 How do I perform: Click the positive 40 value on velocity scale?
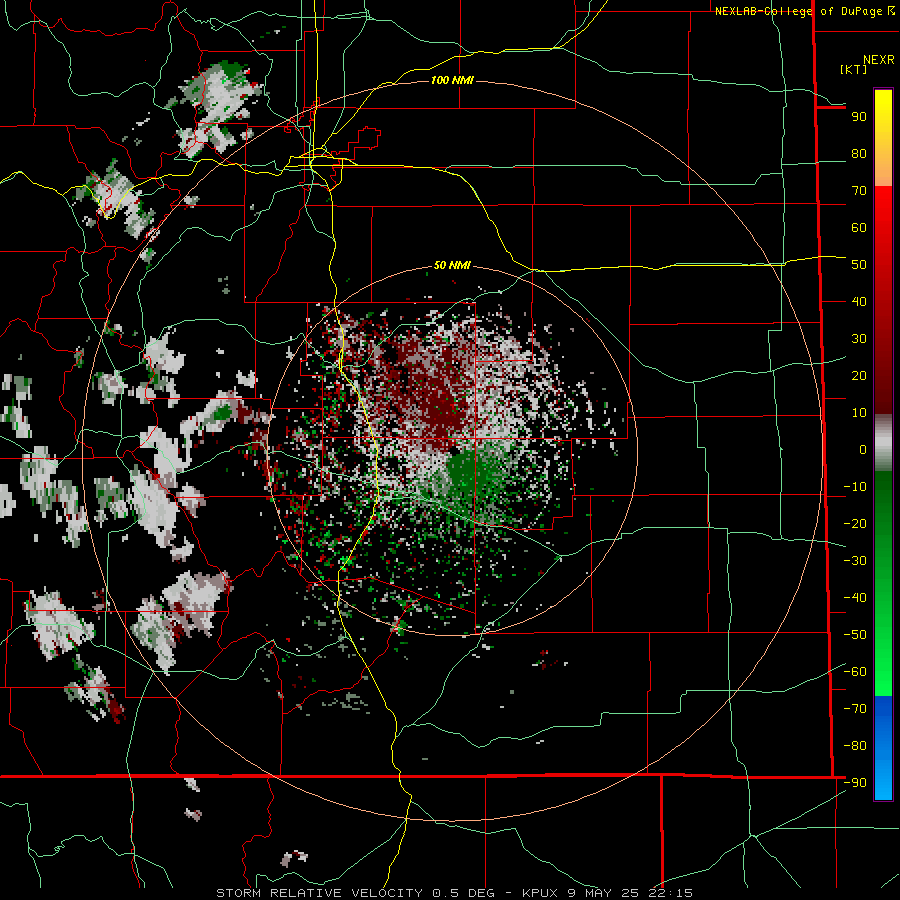[x=859, y=302]
